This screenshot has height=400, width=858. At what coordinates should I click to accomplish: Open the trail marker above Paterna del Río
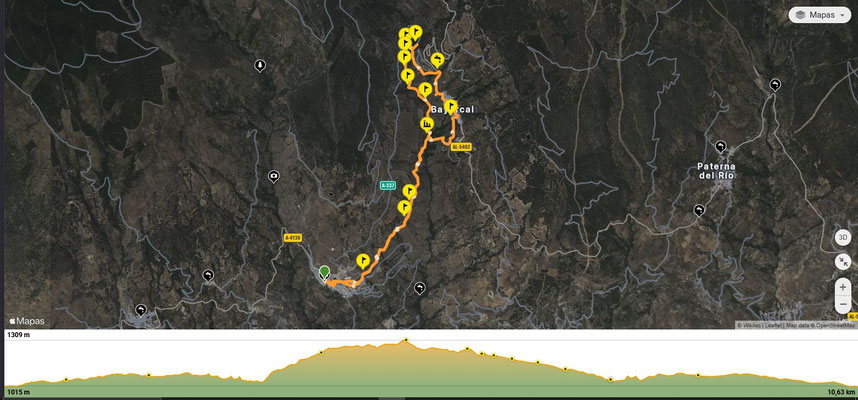pyautogui.click(x=720, y=147)
